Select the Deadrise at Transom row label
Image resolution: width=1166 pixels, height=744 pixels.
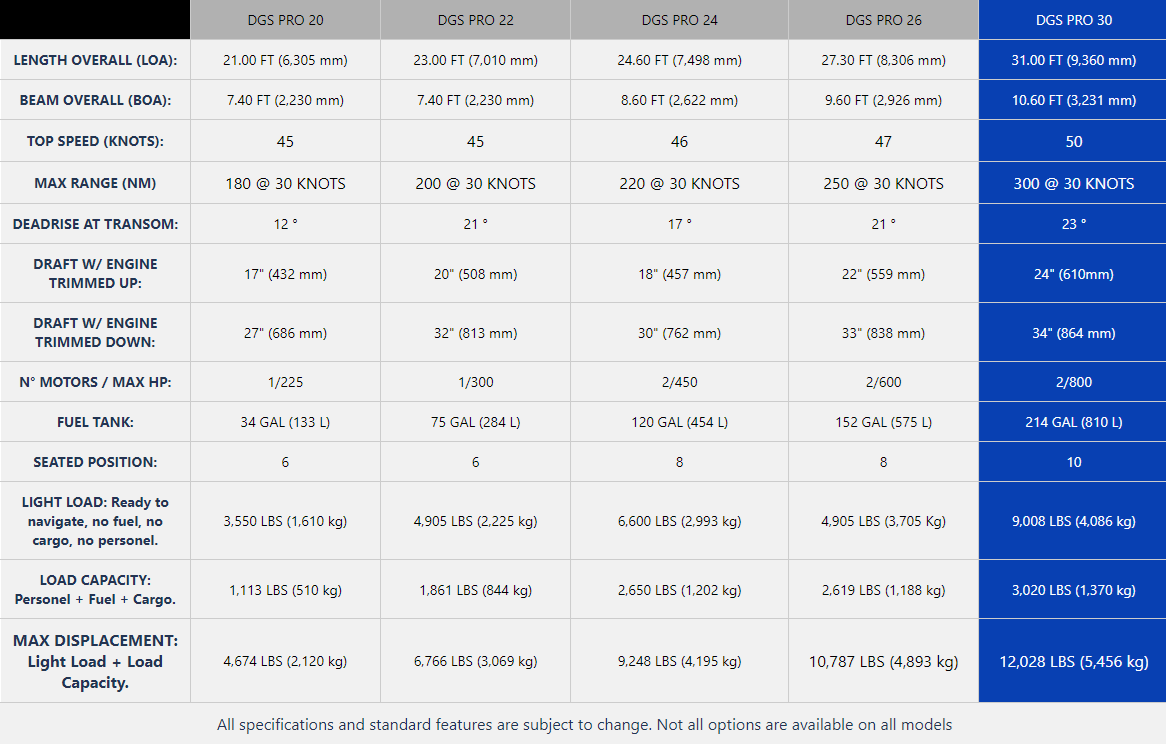(95, 224)
